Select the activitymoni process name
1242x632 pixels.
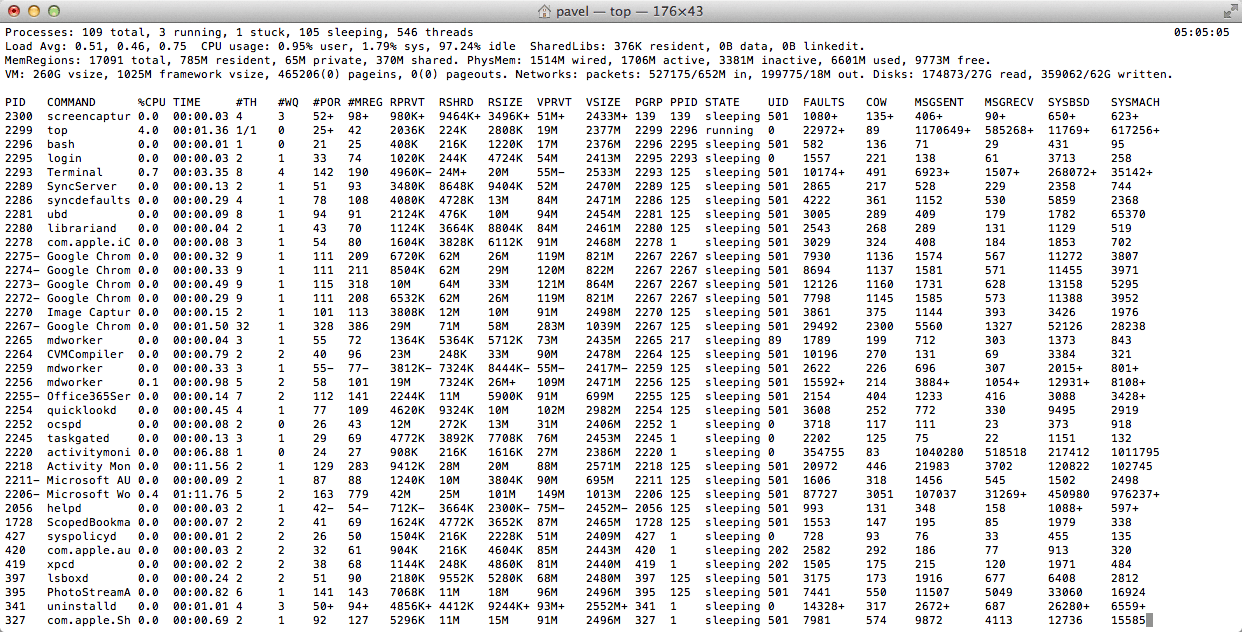pyautogui.click(x=89, y=452)
